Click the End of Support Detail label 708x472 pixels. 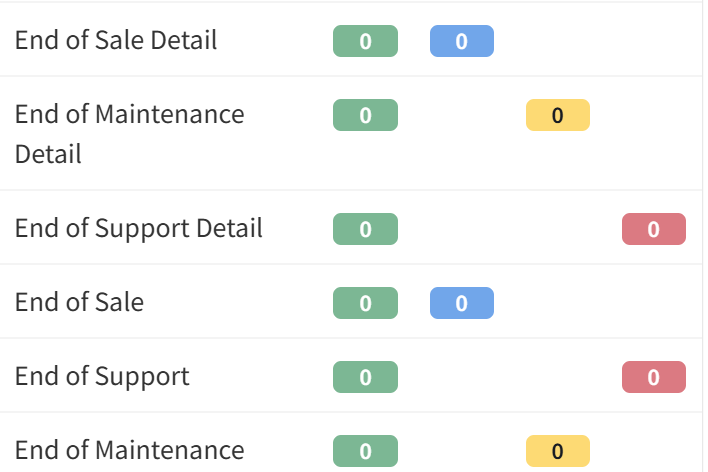[139, 229]
